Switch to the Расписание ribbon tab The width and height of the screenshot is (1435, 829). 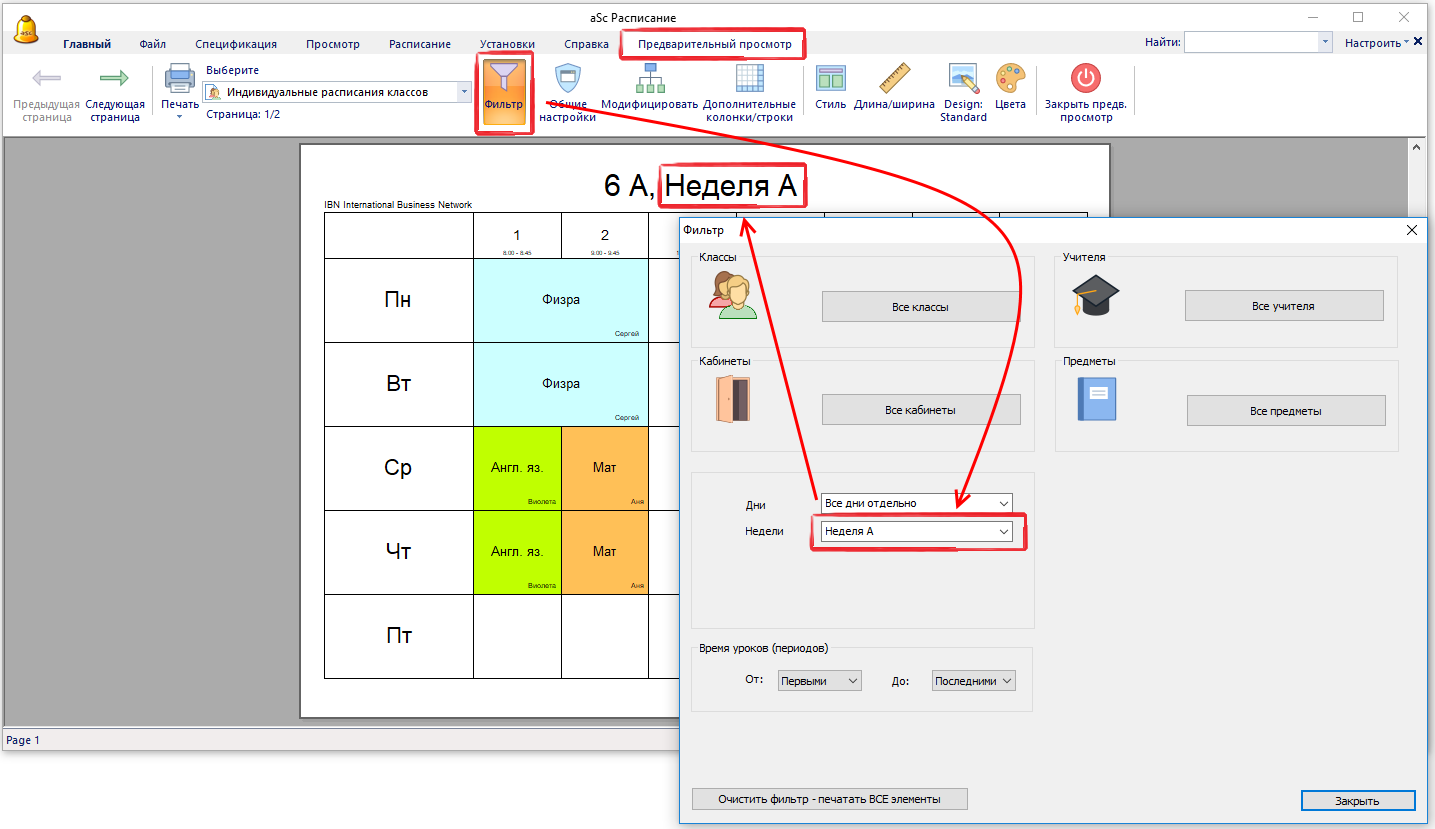419,44
